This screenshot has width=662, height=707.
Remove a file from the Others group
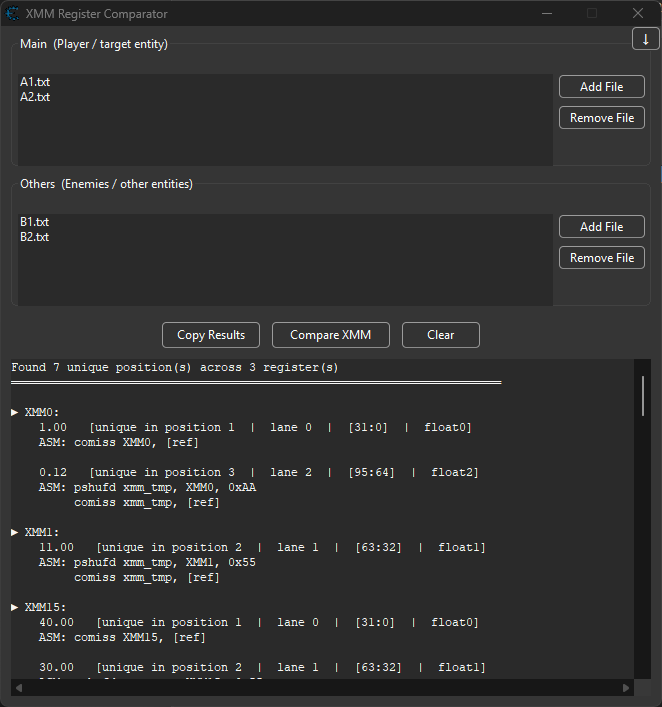pos(602,257)
